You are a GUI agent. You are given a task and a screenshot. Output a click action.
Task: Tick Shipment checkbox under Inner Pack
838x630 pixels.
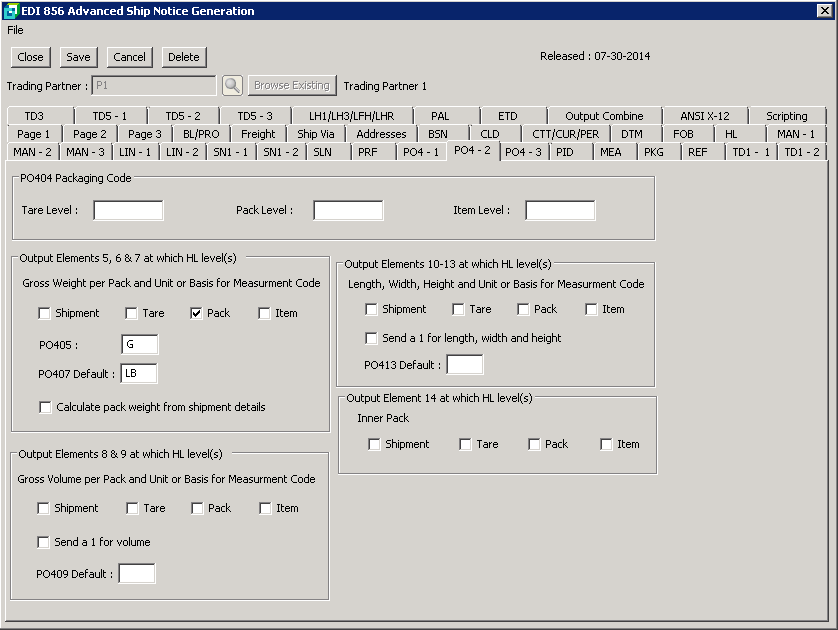tap(374, 444)
